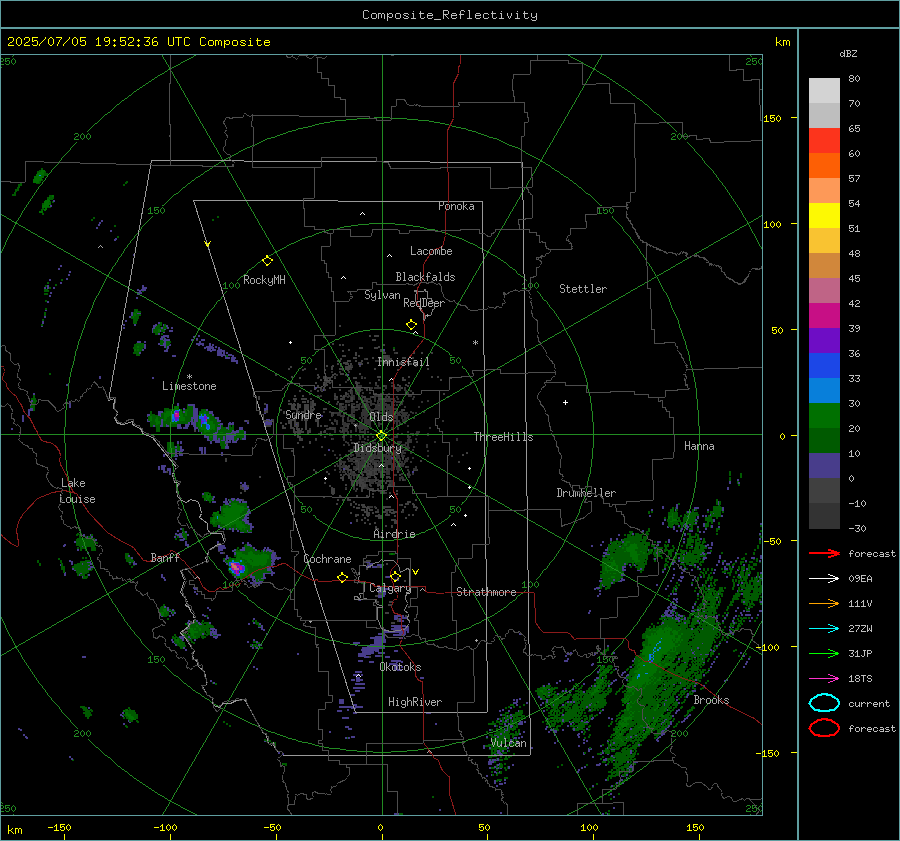Click the dBZ legend heading
This screenshot has width=900, height=841.
[x=848, y=53]
